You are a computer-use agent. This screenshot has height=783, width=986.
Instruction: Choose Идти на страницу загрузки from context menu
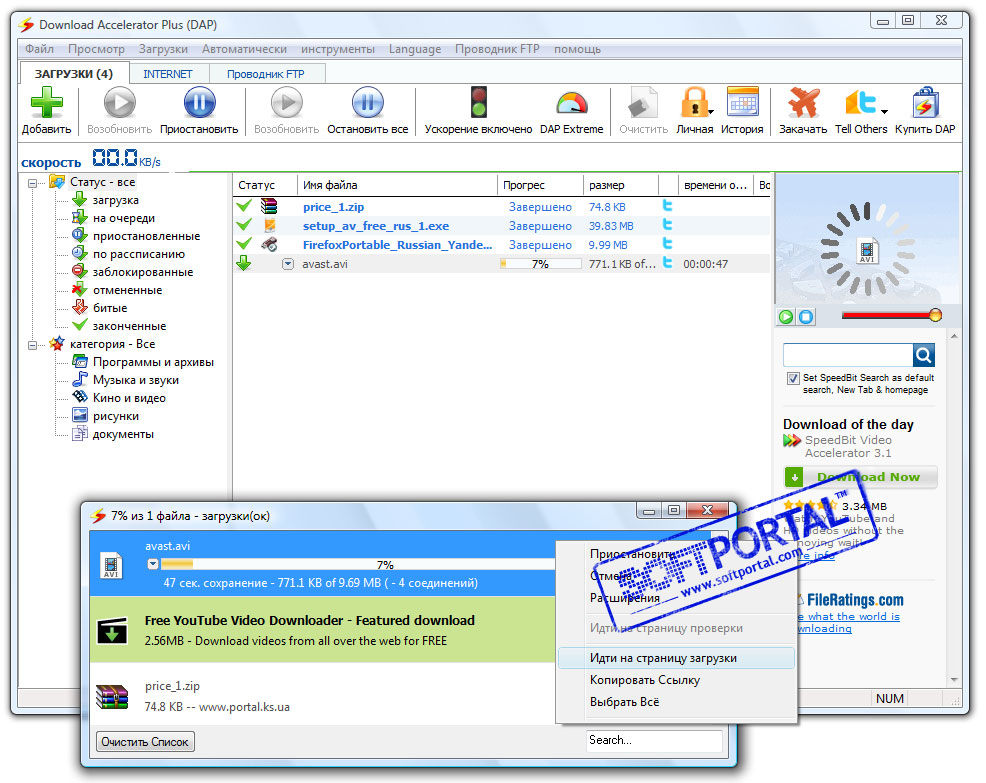(677, 658)
